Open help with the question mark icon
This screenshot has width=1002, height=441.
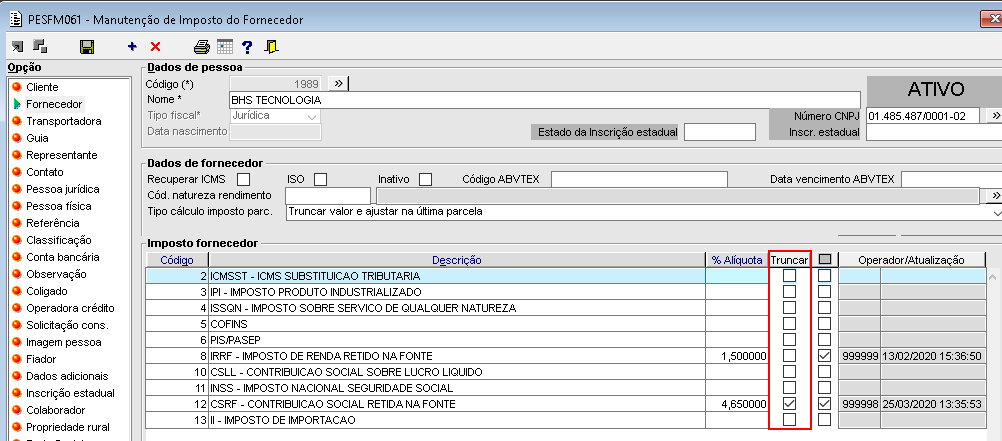[x=247, y=47]
